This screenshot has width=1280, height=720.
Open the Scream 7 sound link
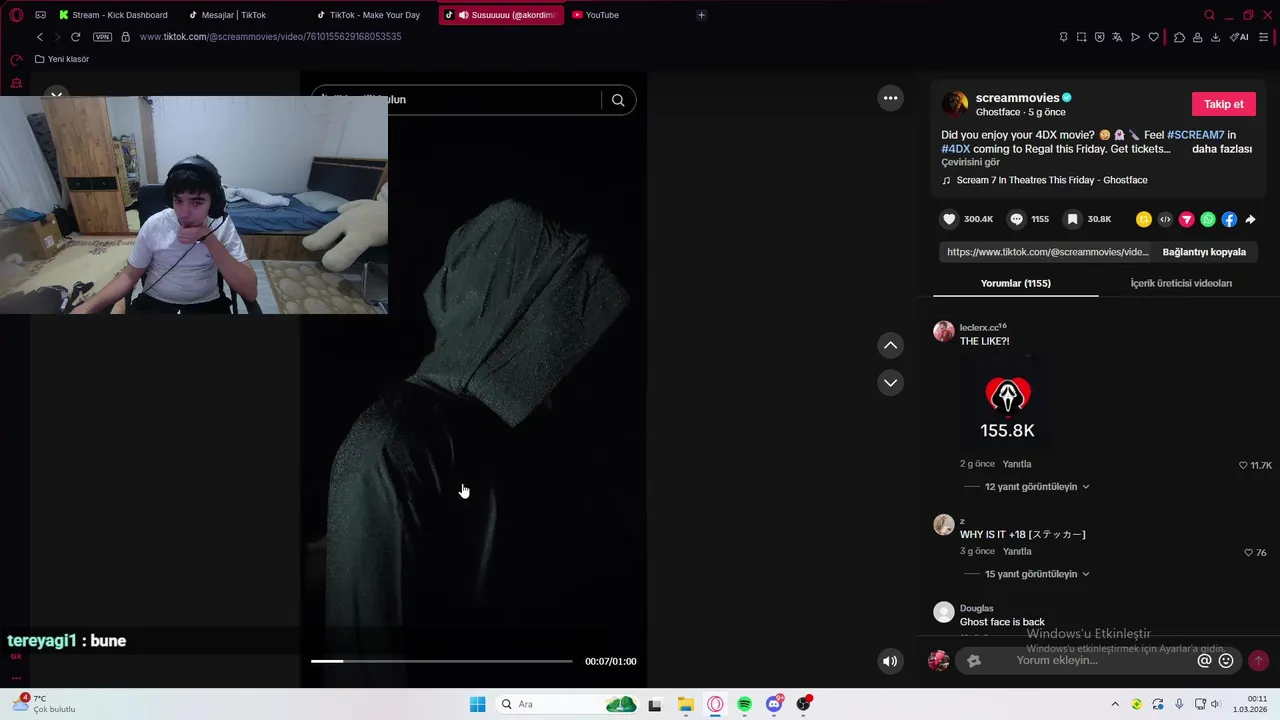pyautogui.click(x=1044, y=180)
